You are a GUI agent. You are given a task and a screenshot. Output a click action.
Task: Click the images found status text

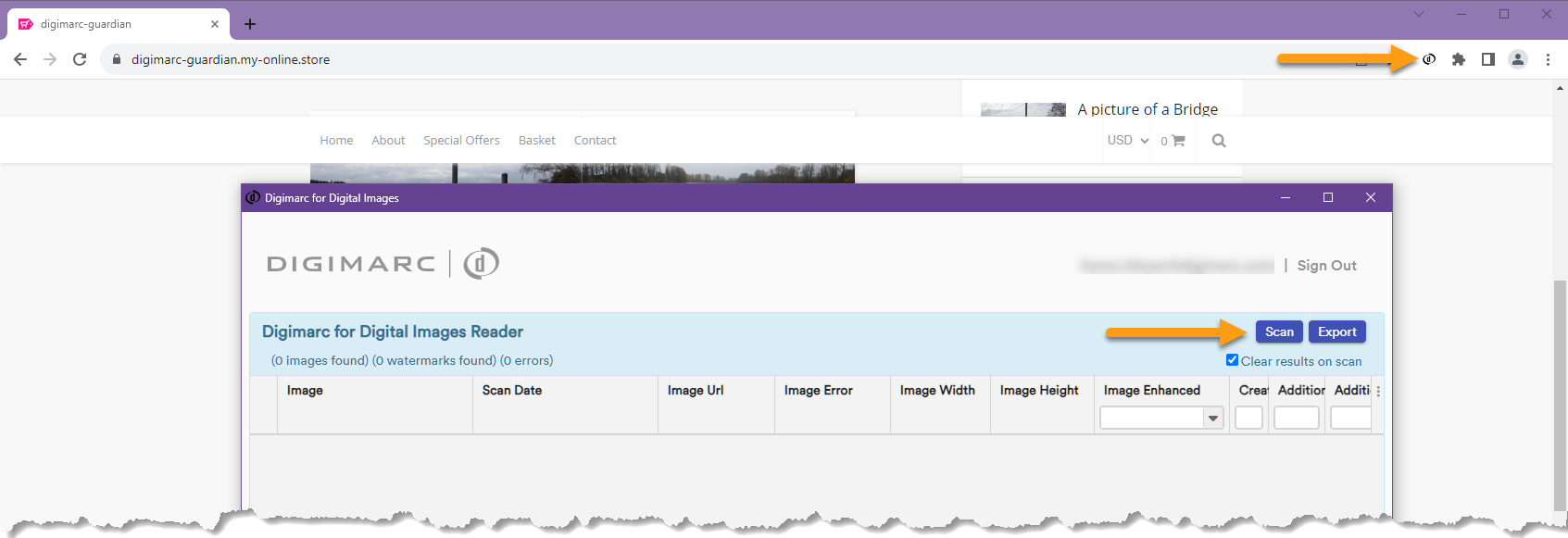coord(320,360)
